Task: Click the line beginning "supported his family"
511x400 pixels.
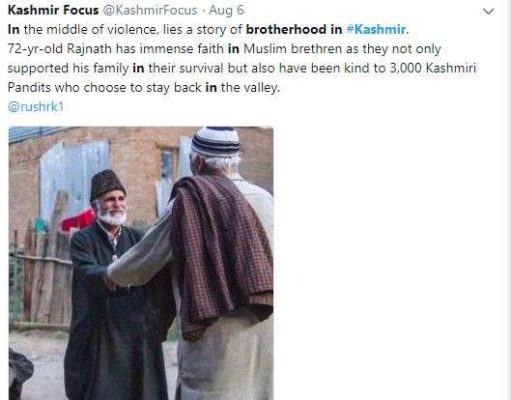Action: pyautogui.click(x=242, y=68)
